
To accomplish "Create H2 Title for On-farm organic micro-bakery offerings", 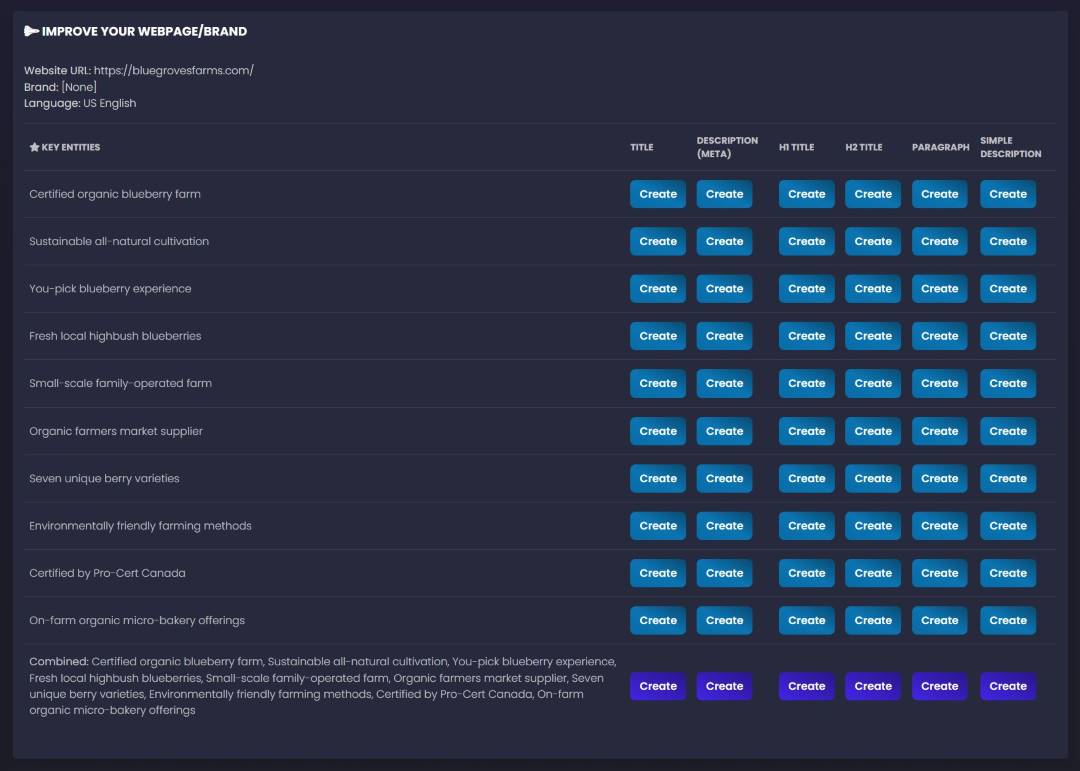I will tap(872, 620).
